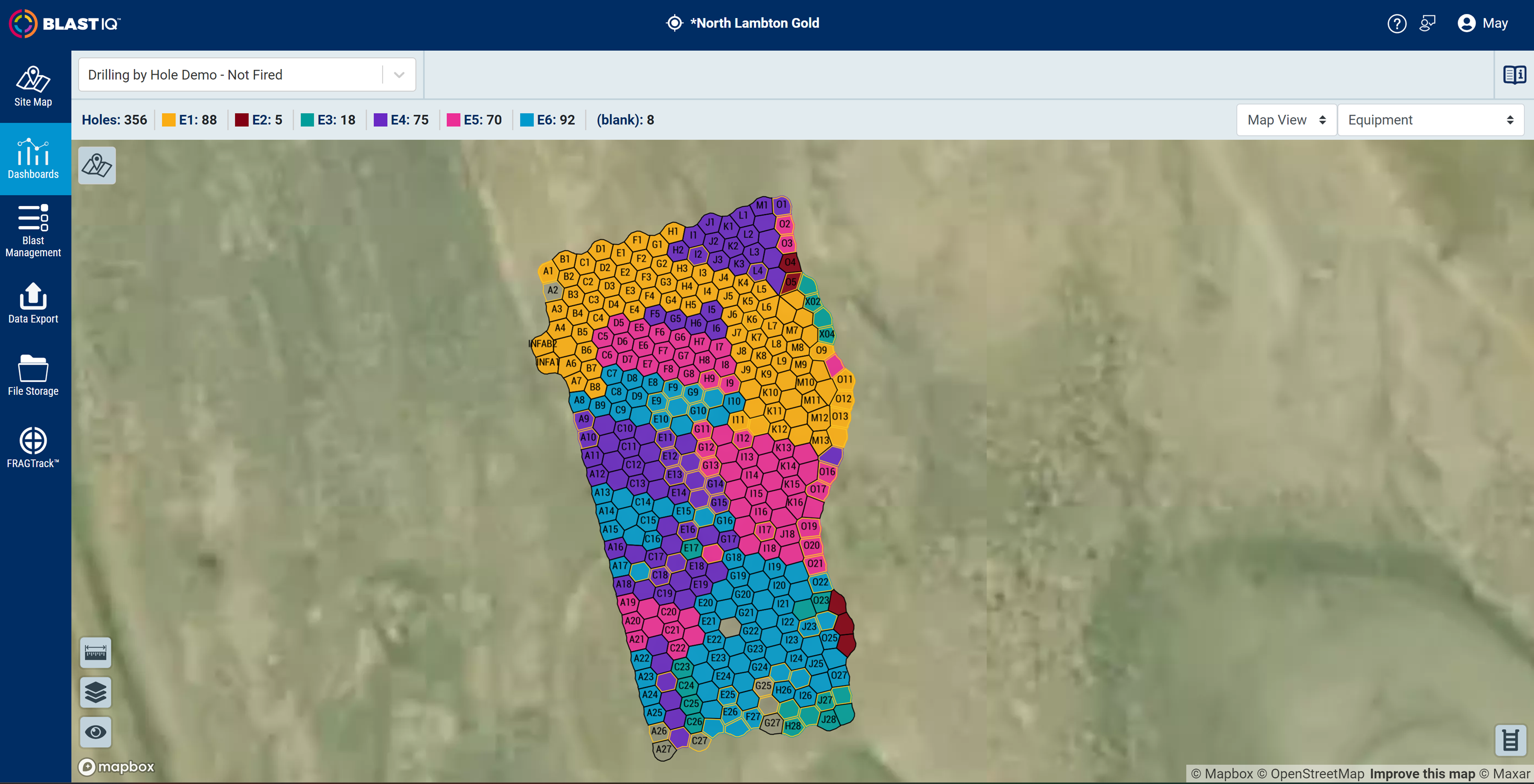Toggle the legend info panel top right
Viewport: 1534px width, 784px height.
tap(1515, 75)
